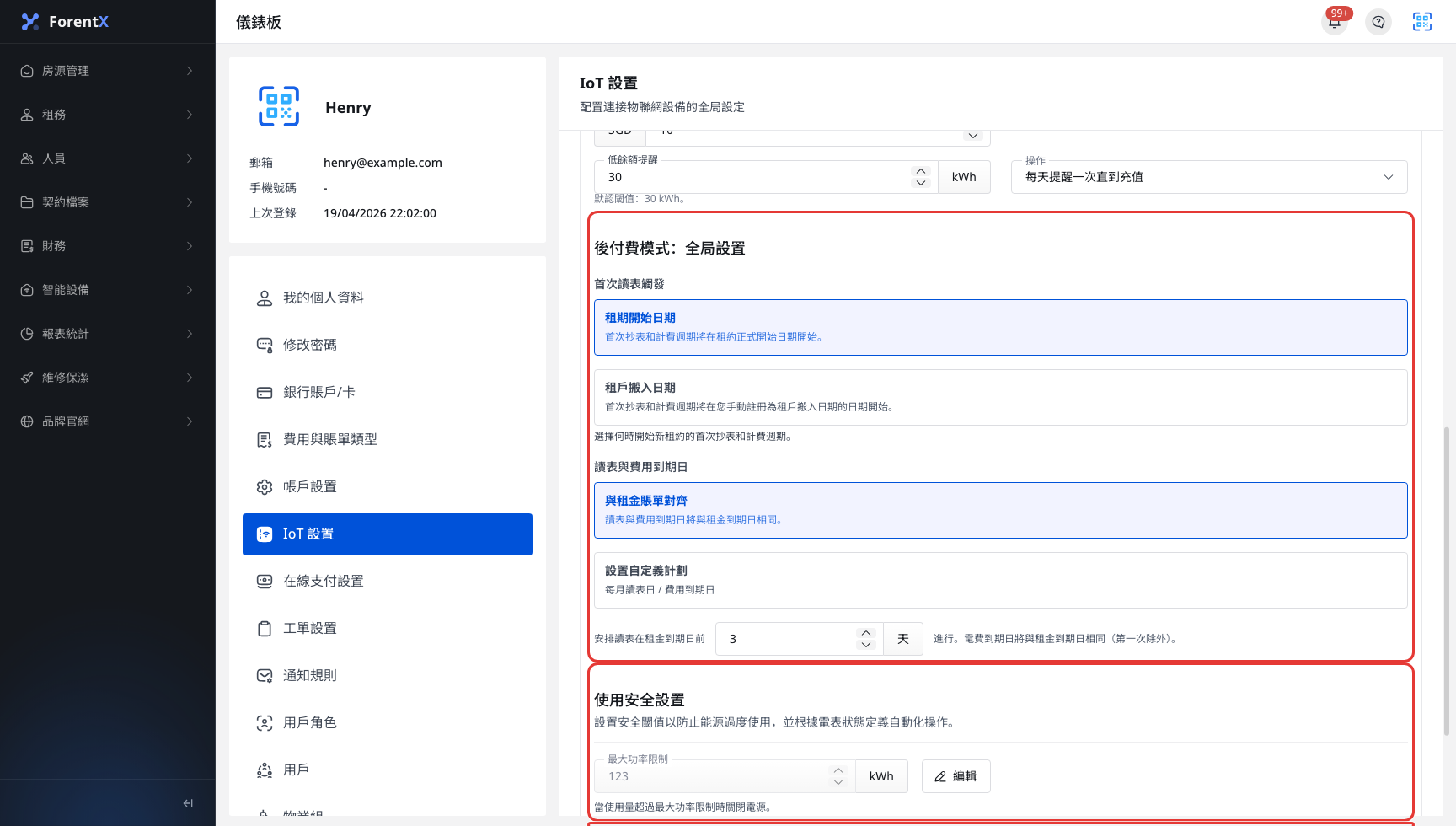Click the help question mark icon

tap(1378, 21)
